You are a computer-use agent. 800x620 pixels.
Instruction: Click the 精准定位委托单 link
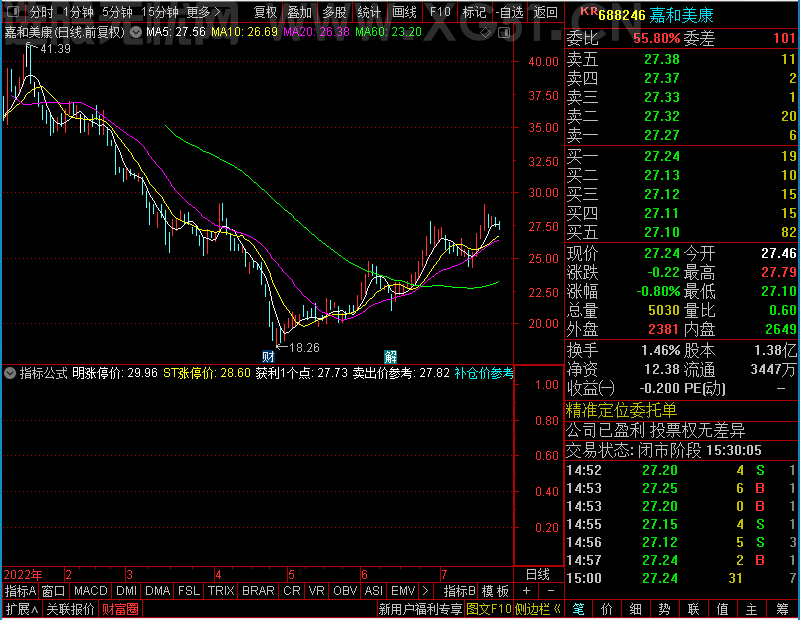pos(621,411)
